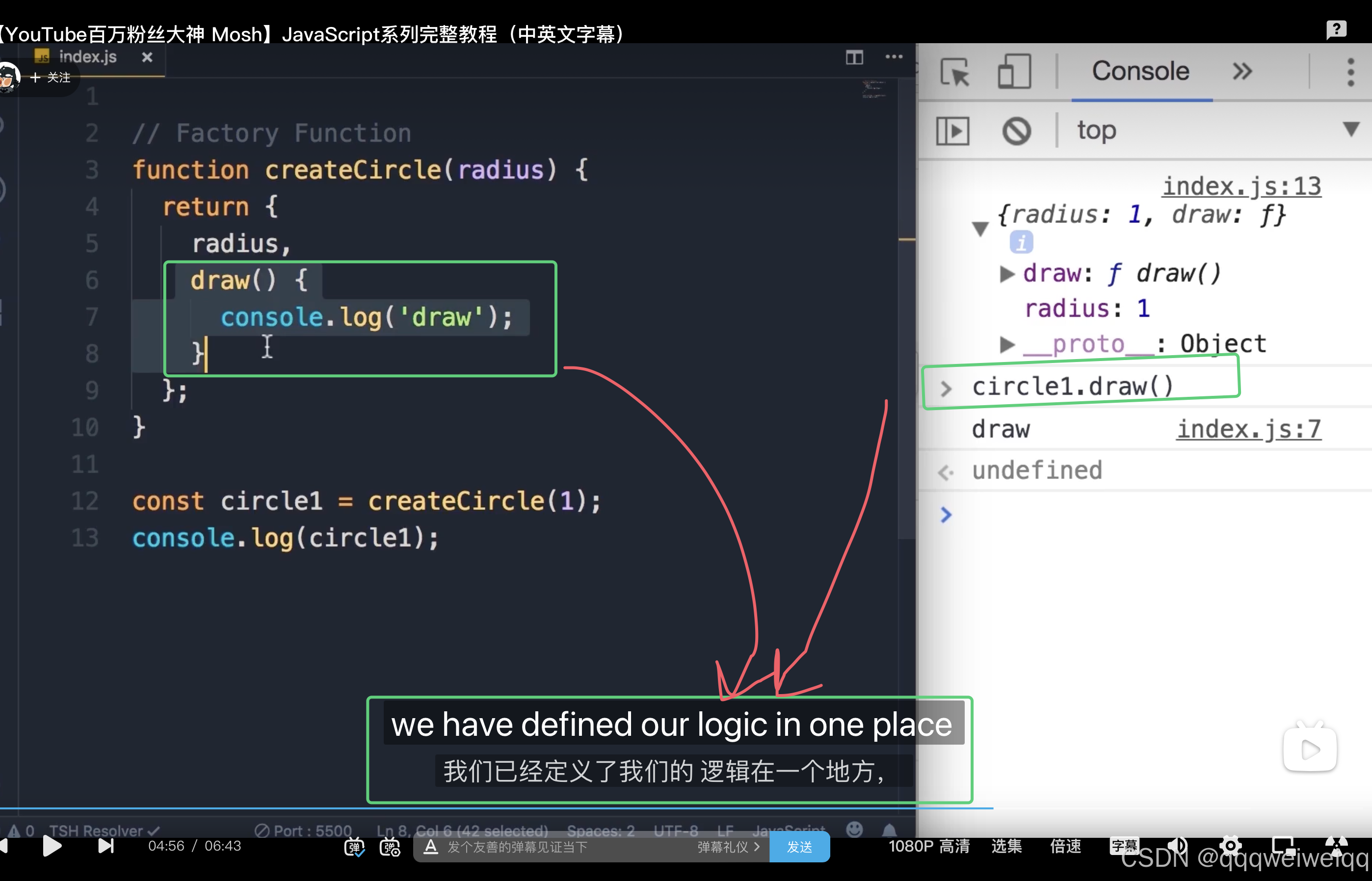Image resolution: width=1372 pixels, height=881 pixels.
Task: Click the editor vertical scrollbar
Action: coord(906,309)
